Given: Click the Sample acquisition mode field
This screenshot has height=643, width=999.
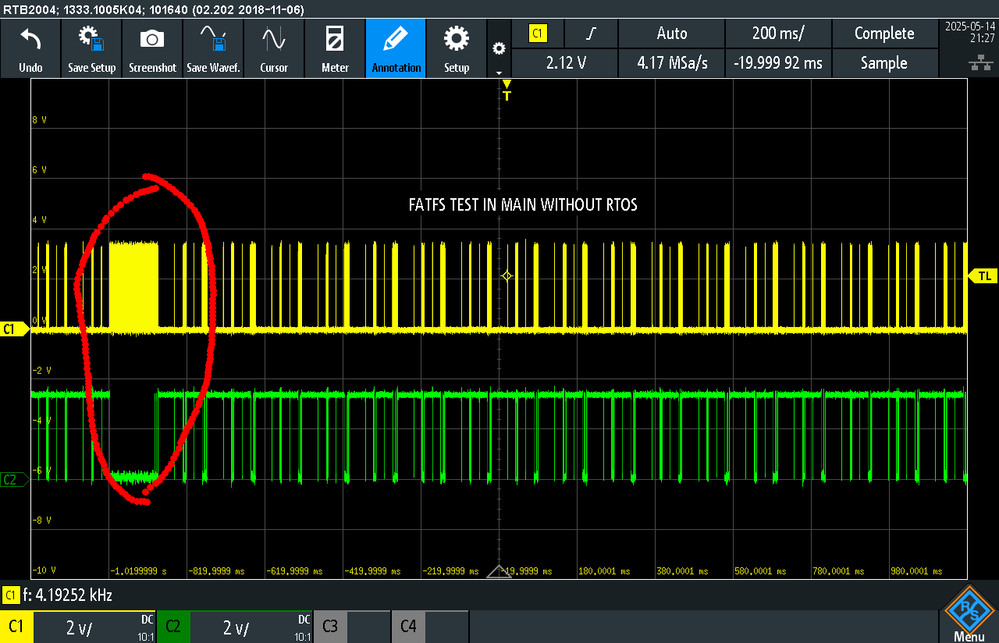Looking at the screenshot, I should pos(884,62).
